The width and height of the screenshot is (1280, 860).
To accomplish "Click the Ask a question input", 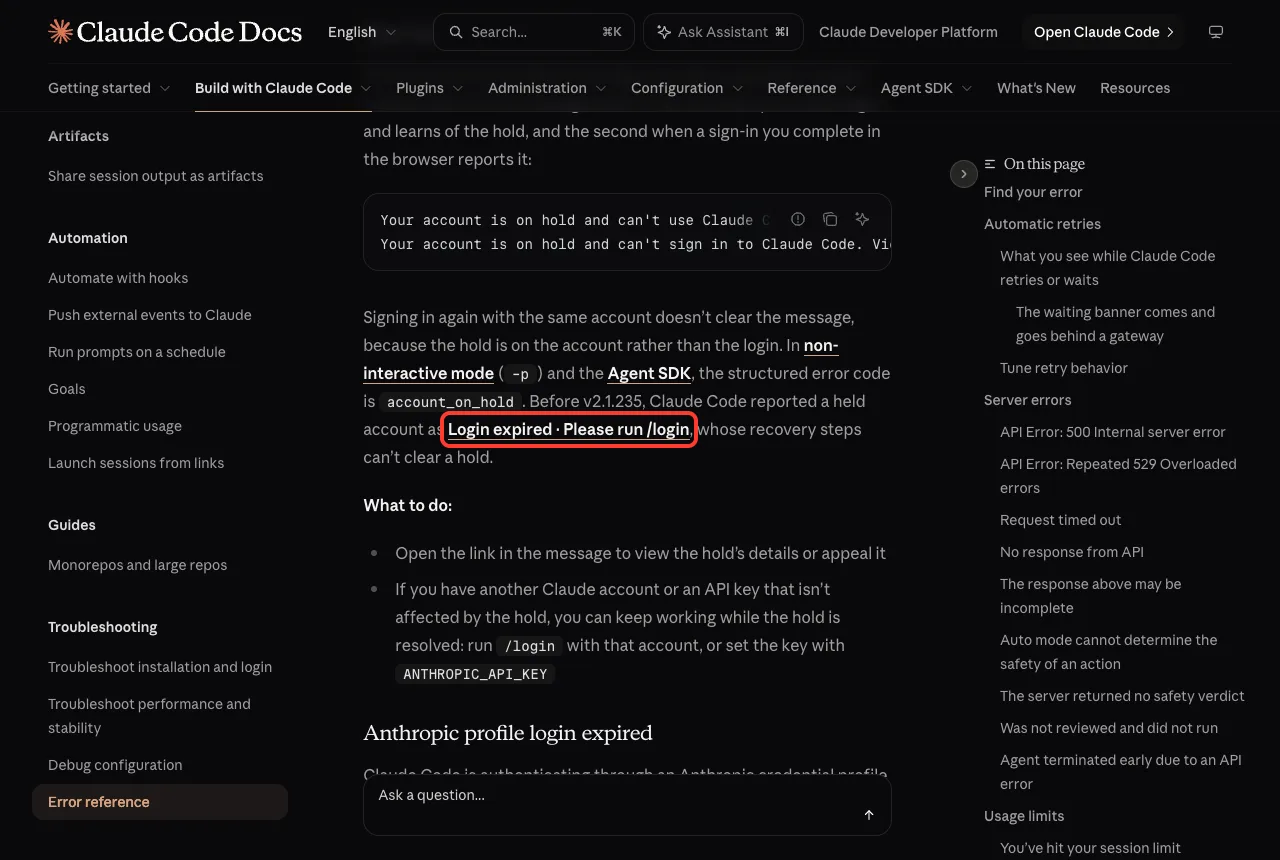I will click(627, 806).
